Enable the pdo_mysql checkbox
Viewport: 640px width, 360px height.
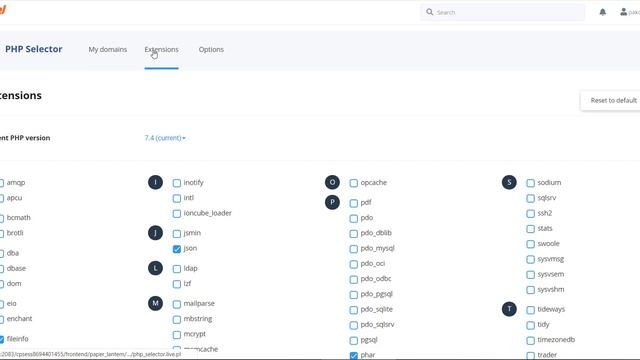coord(353,249)
